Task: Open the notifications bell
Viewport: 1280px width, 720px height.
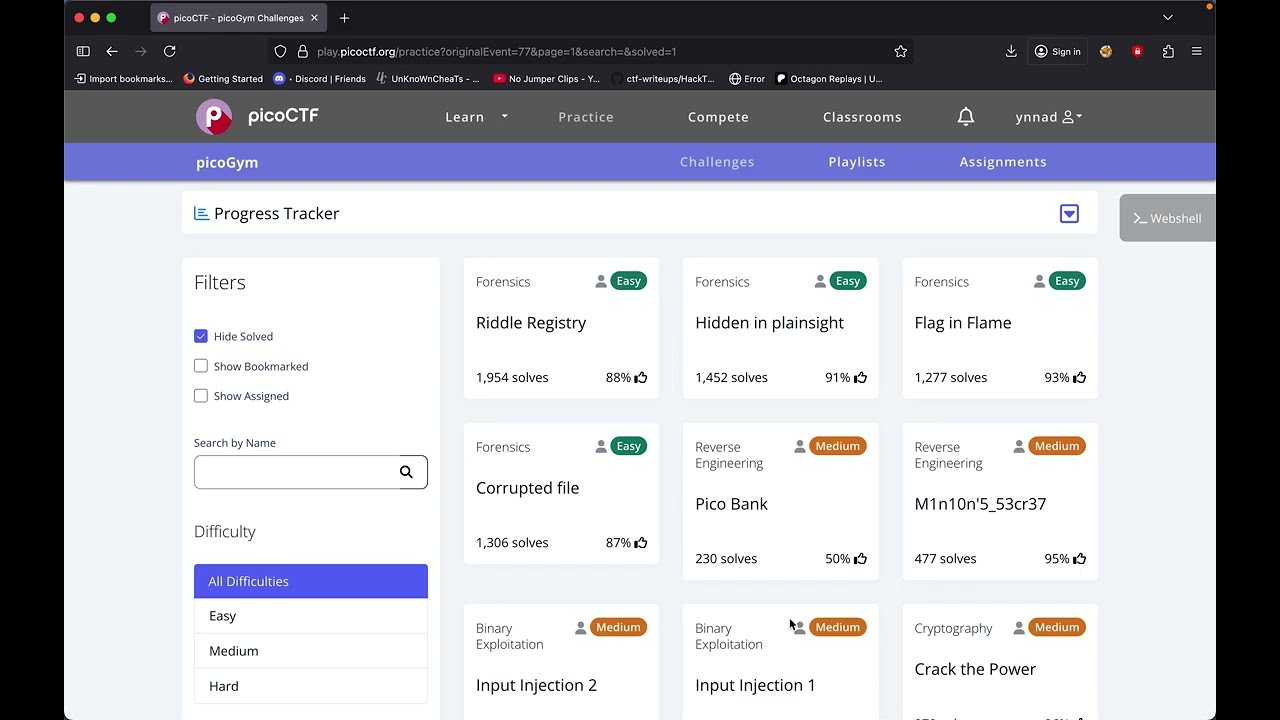Action: click(966, 117)
